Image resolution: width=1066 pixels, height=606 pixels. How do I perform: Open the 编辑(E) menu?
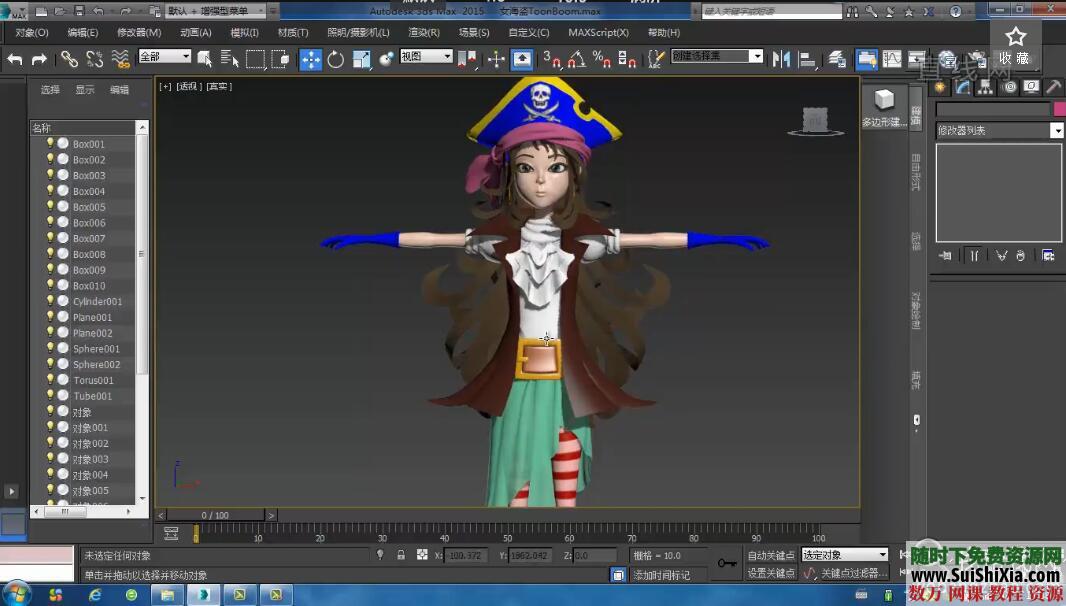point(83,33)
